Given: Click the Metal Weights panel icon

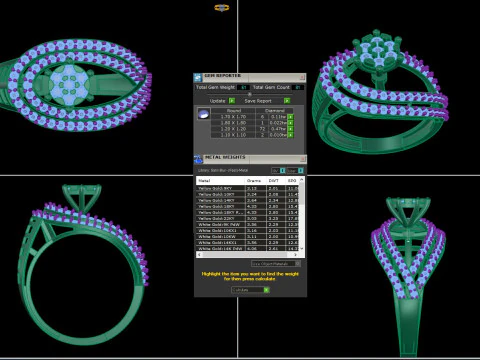Looking at the screenshot, I should tap(198, 159).
